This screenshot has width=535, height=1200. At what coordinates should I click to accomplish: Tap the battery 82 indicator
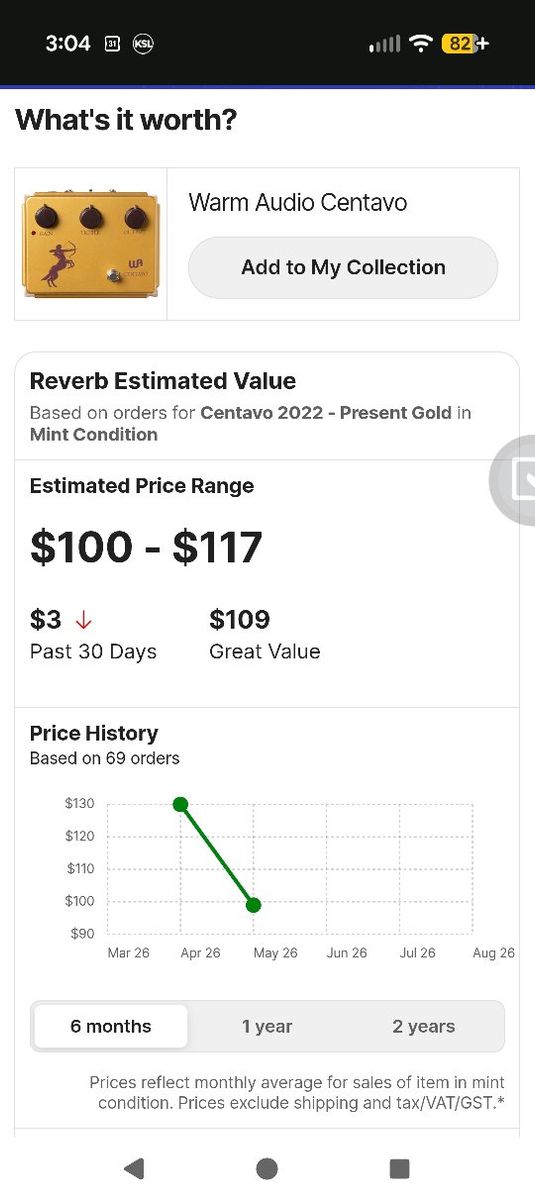click(465, 44)
